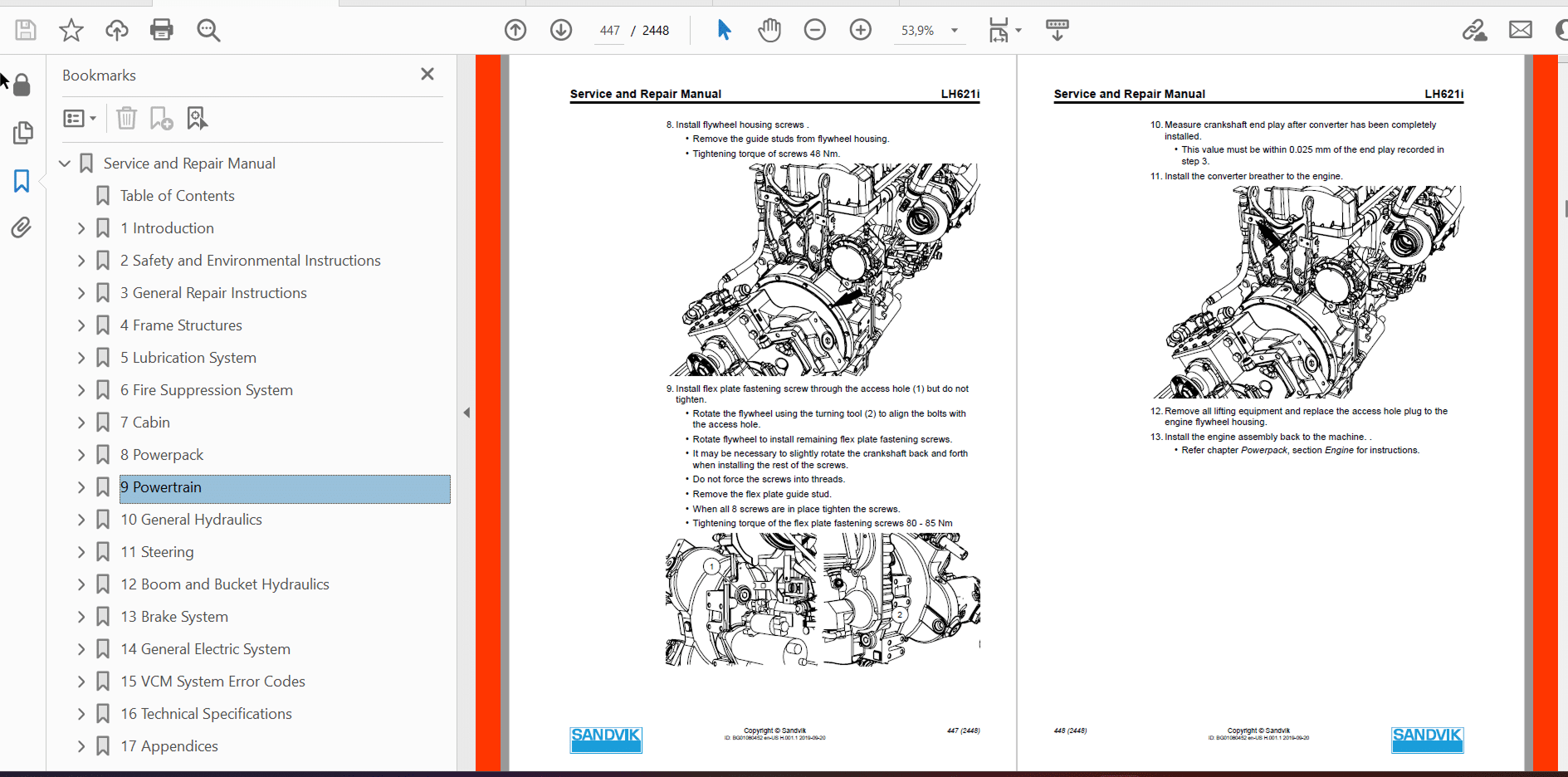Toggle the Attachments paperclip panel

pyautogui.click(x=22, y=227)
